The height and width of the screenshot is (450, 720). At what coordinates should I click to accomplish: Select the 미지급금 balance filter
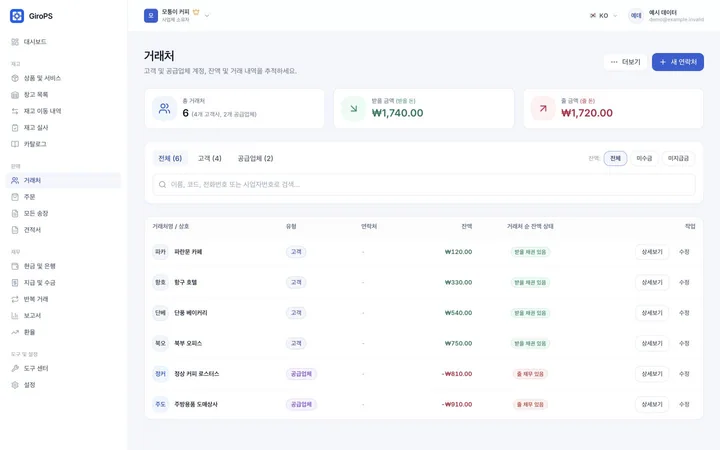pyautogui.click(x=678, y=158)
